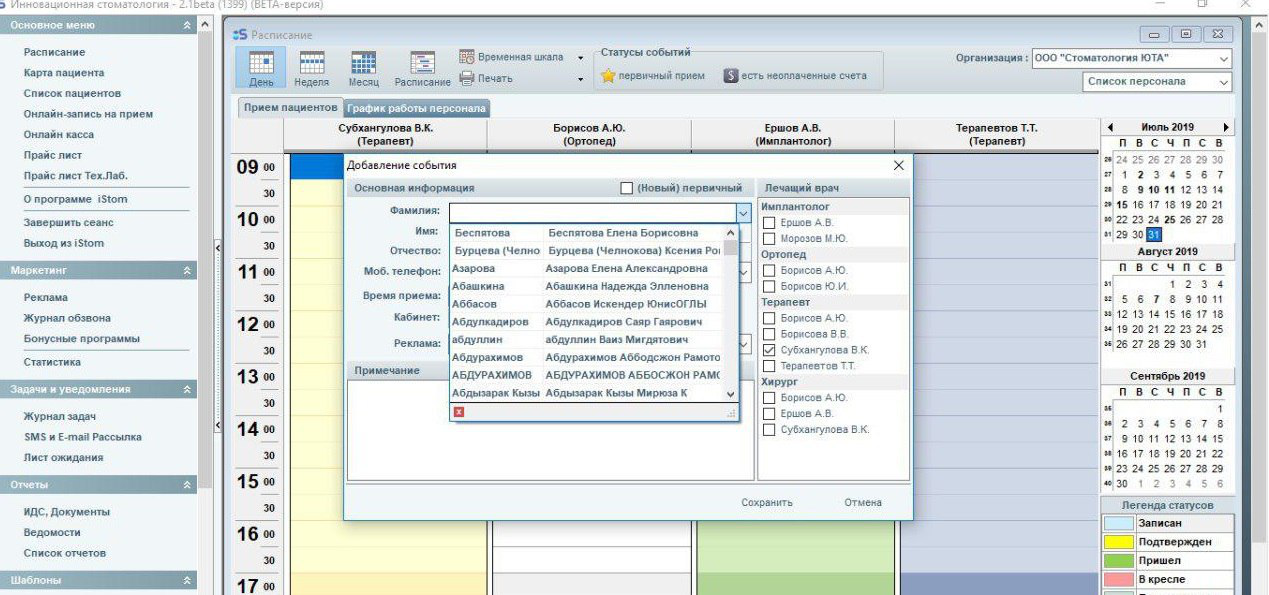Click the Schedule list view icon
This screenshot has height=595, width=1269.
422,67
